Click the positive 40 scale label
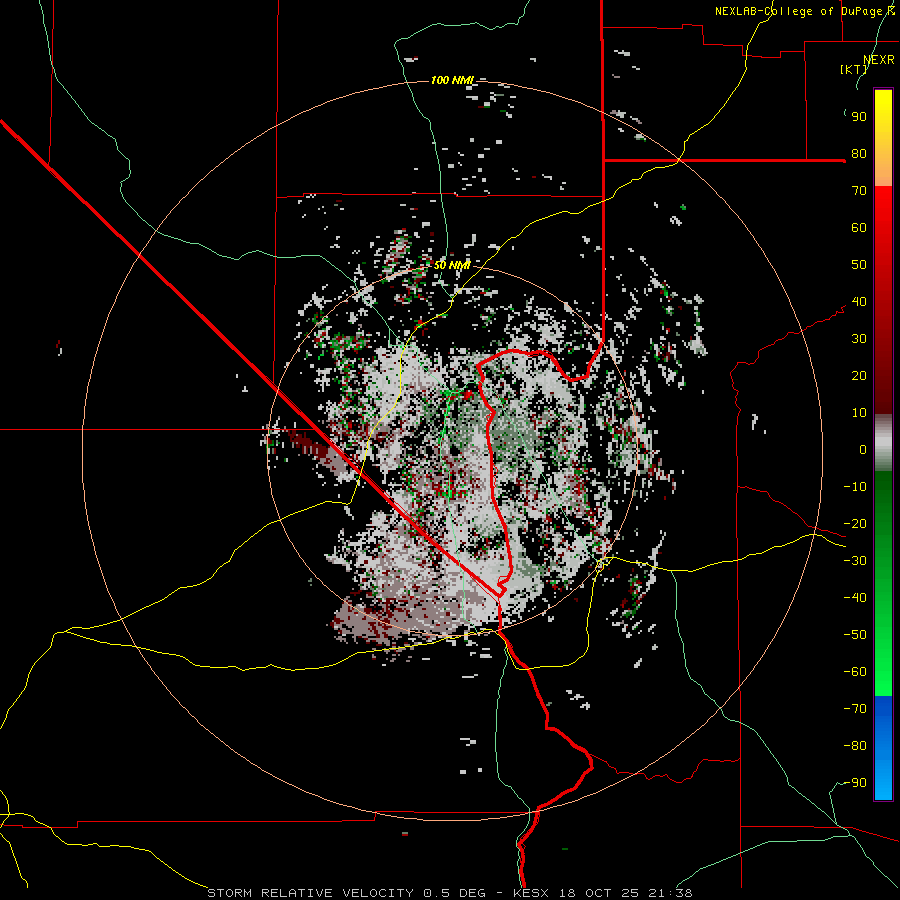Image resolution: width=900 pixels, height=900 pixels. tap(859, 302)
